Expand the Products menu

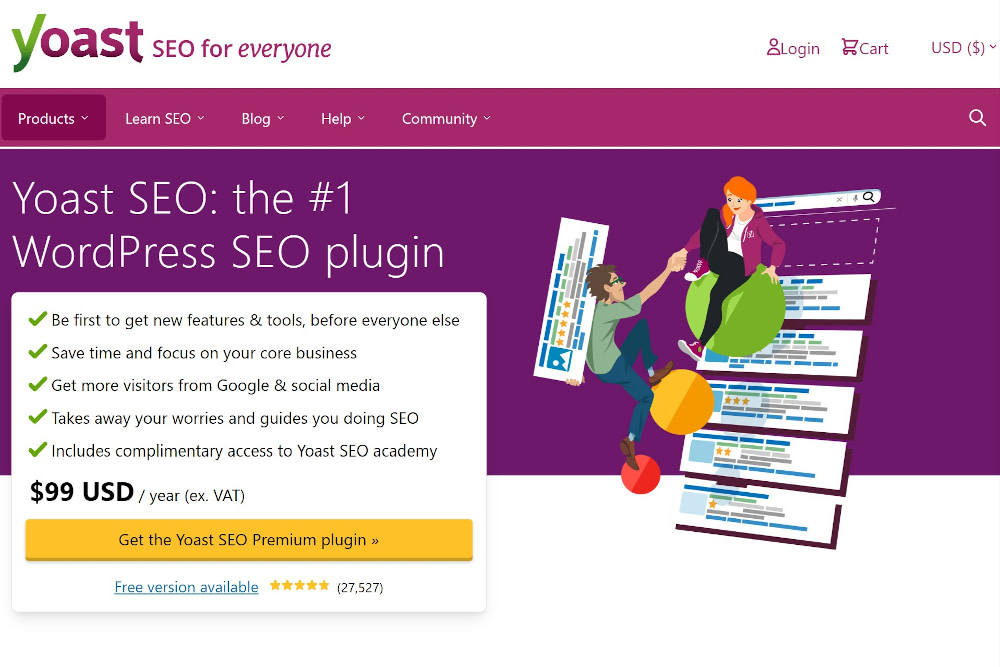click(54, 118)
